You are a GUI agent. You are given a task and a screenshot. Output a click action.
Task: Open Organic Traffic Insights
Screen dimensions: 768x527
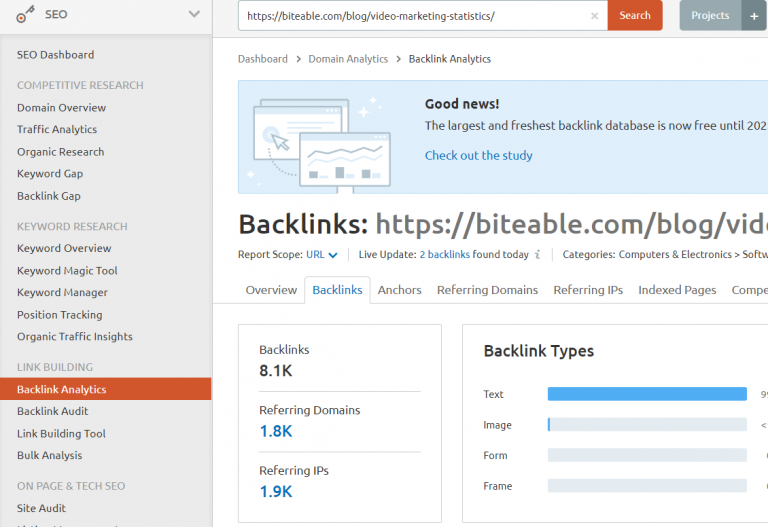[74, 336]
